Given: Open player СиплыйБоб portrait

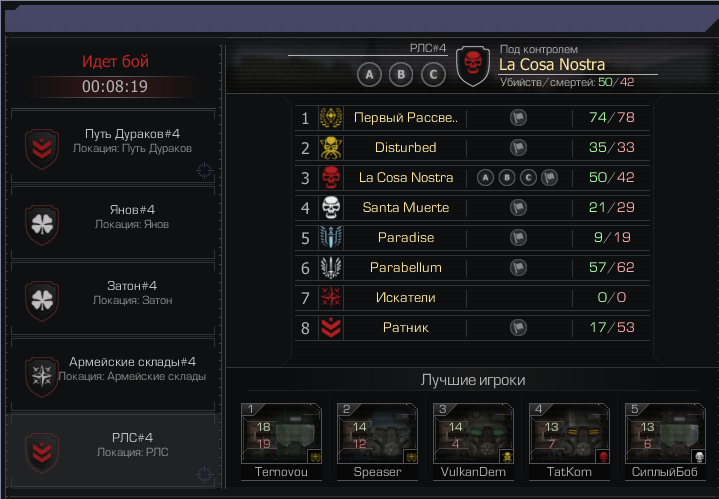Looking at the screenshot, I should pos(665,434).
